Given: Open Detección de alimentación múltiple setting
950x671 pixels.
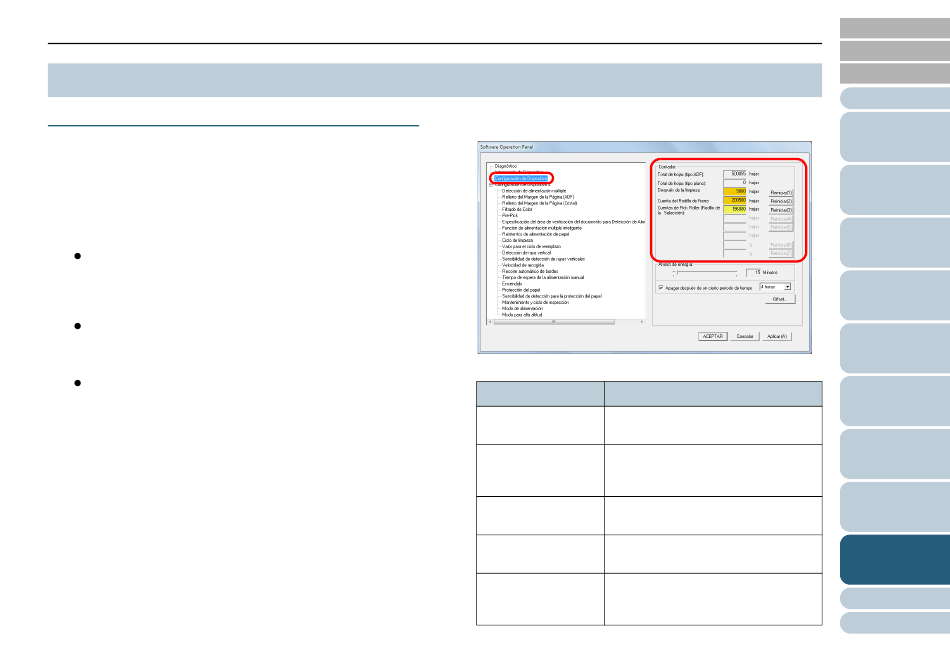Looking at the screenshot, I should (534, 191).
